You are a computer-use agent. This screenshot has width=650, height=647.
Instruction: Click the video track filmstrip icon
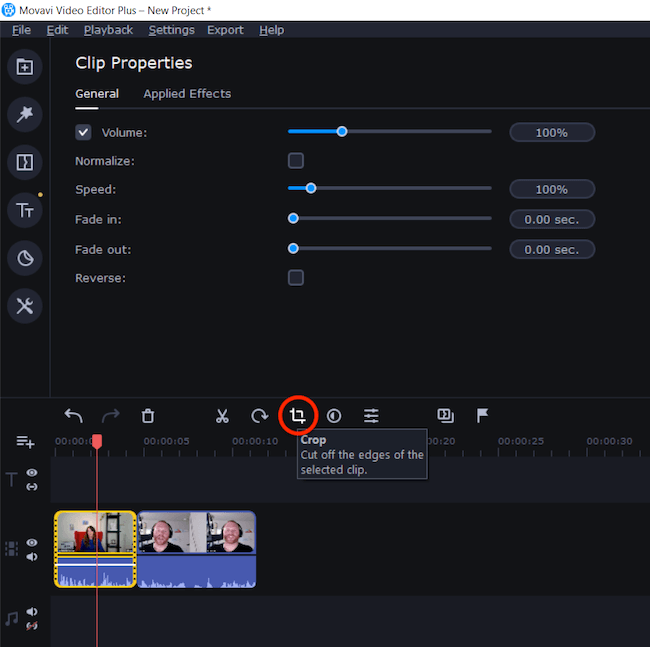pos(11,549)
